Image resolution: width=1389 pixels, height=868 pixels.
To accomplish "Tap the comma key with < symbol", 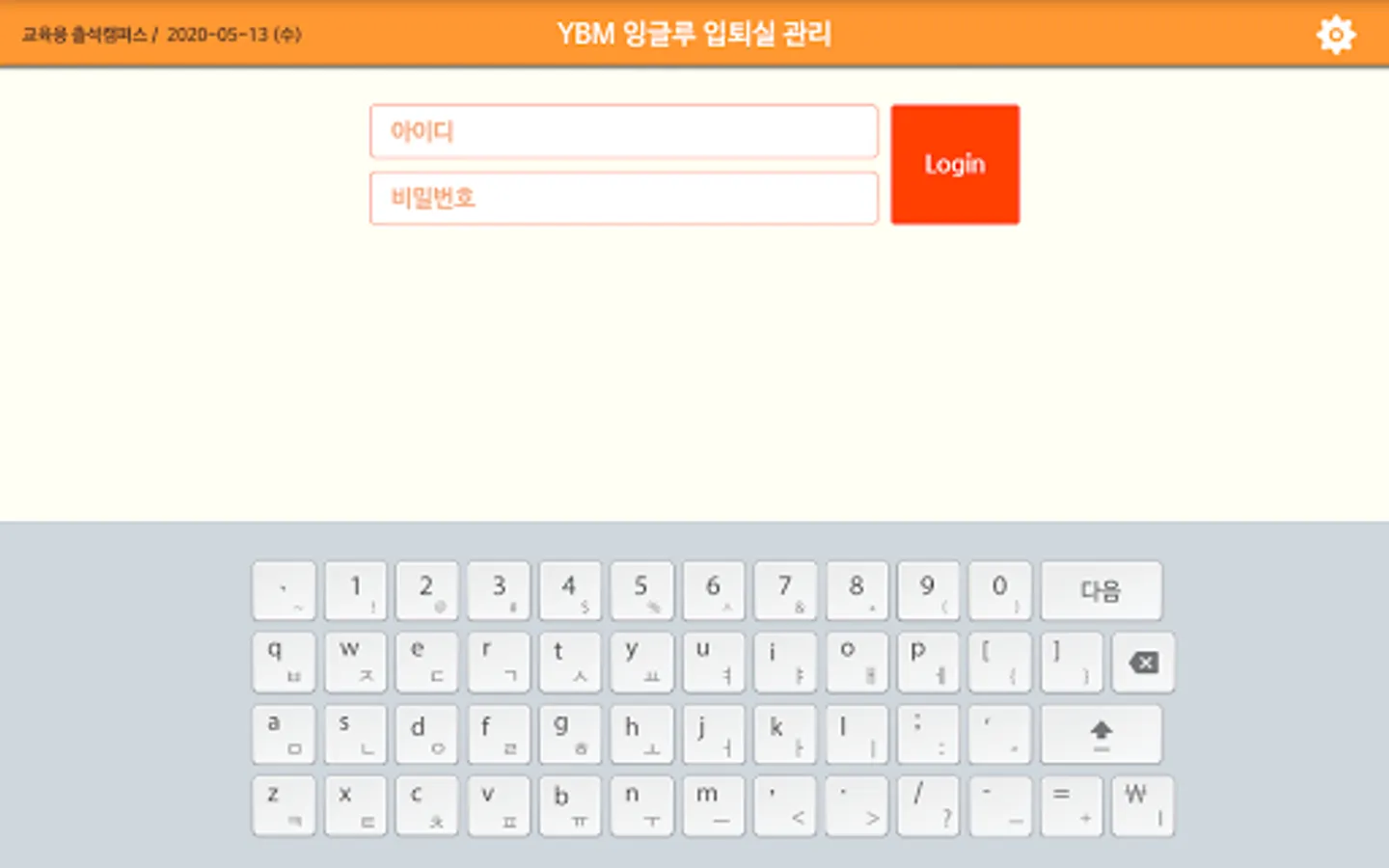I will pyautogui.click(x=785, y=806).
